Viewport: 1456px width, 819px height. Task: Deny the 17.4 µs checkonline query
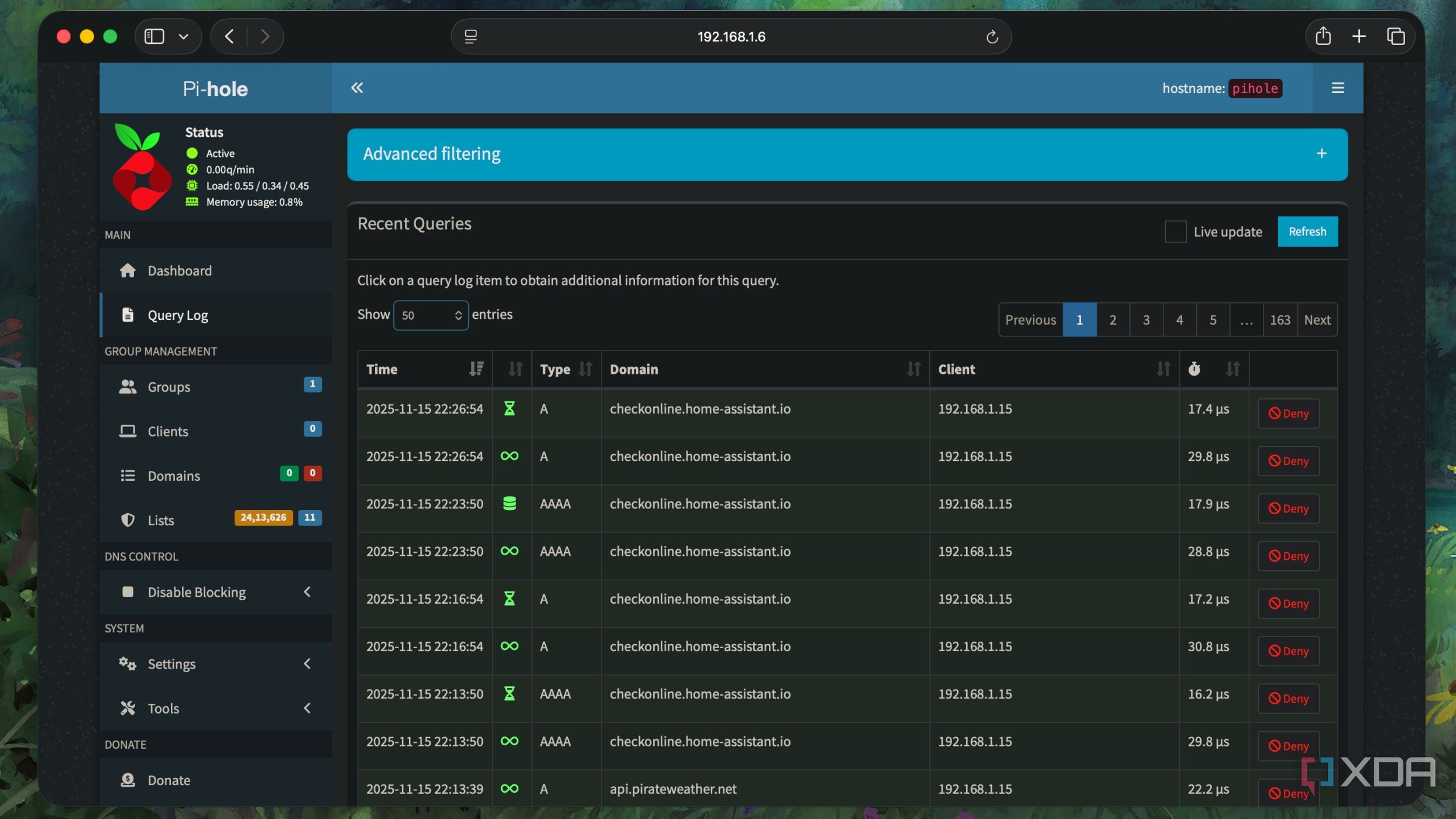[1288, 414]
